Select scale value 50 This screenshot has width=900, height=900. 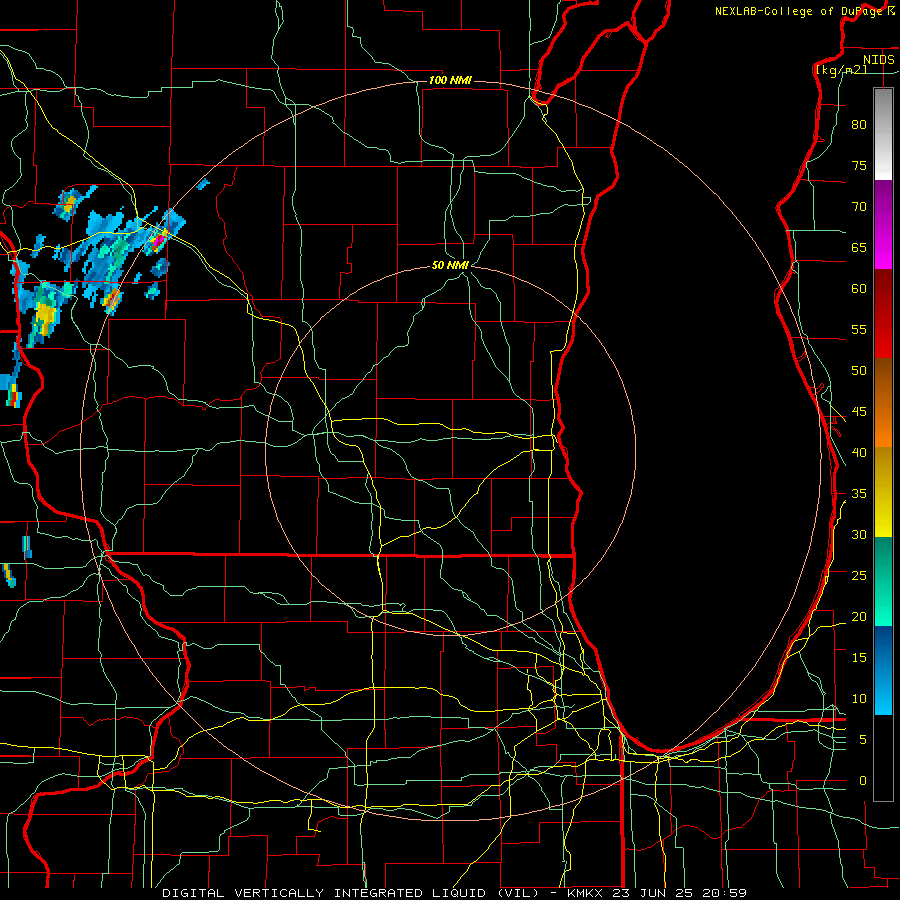coord(859,371)
